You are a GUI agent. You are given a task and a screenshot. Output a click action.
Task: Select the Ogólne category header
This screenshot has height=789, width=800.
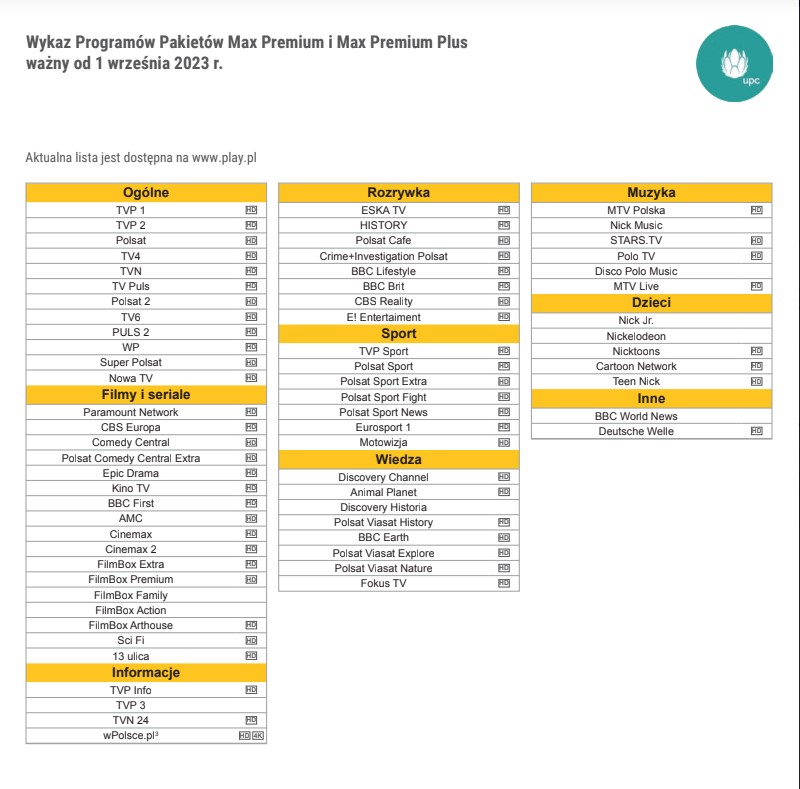coord(146,192)
